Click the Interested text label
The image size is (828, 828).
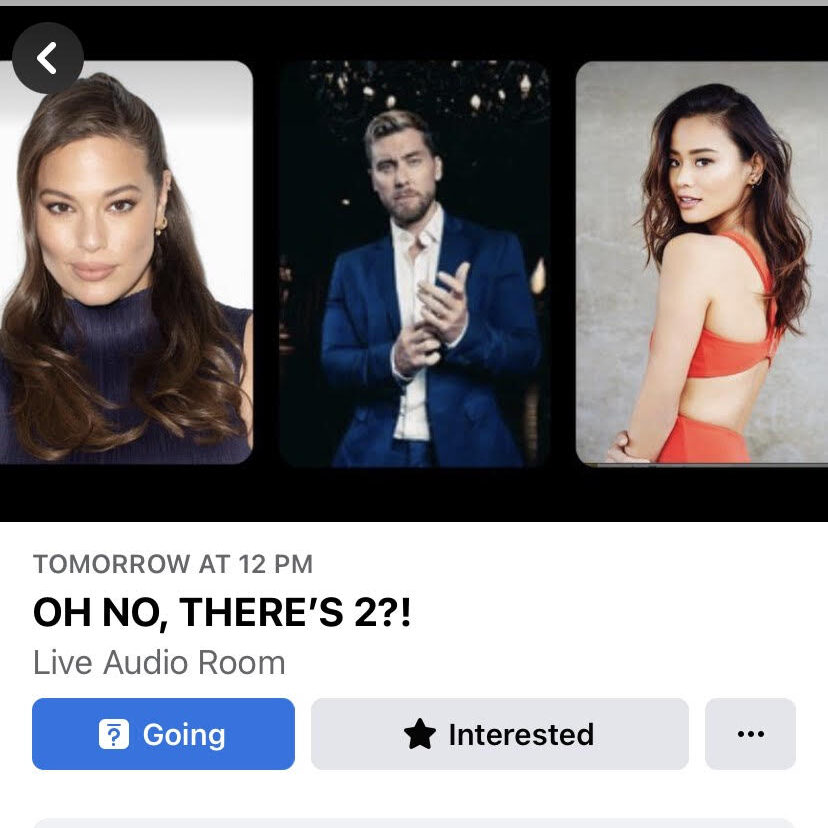521,735
